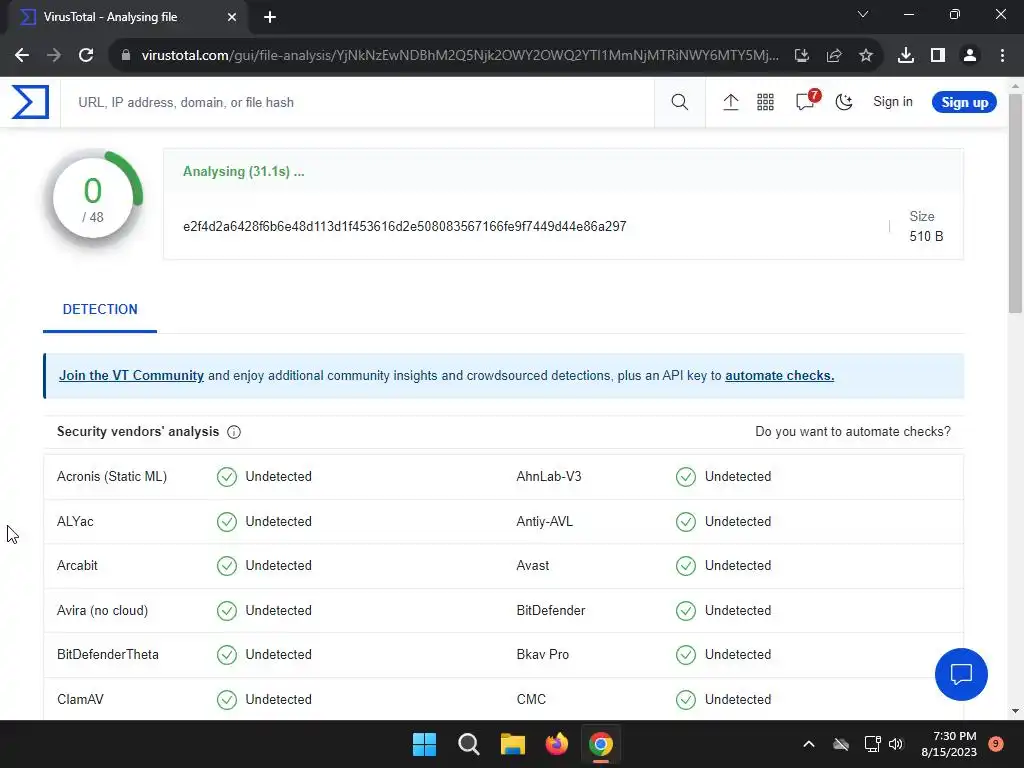The height and width of the screenshot is (768, 1024).
Task: Click the Sign in link
Action: pyautogui.click(x=893, y=102)
